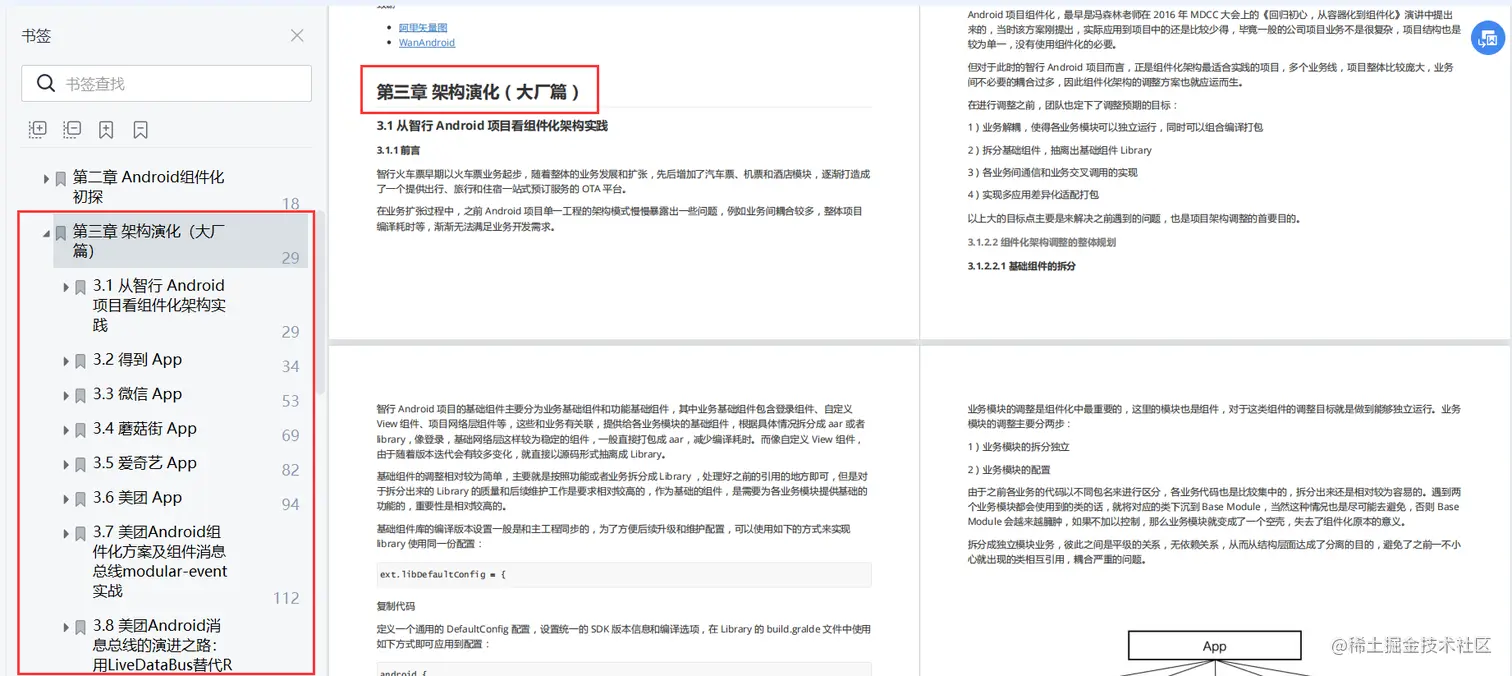Collapse all bookmarks with collapse-all icon

71,129
